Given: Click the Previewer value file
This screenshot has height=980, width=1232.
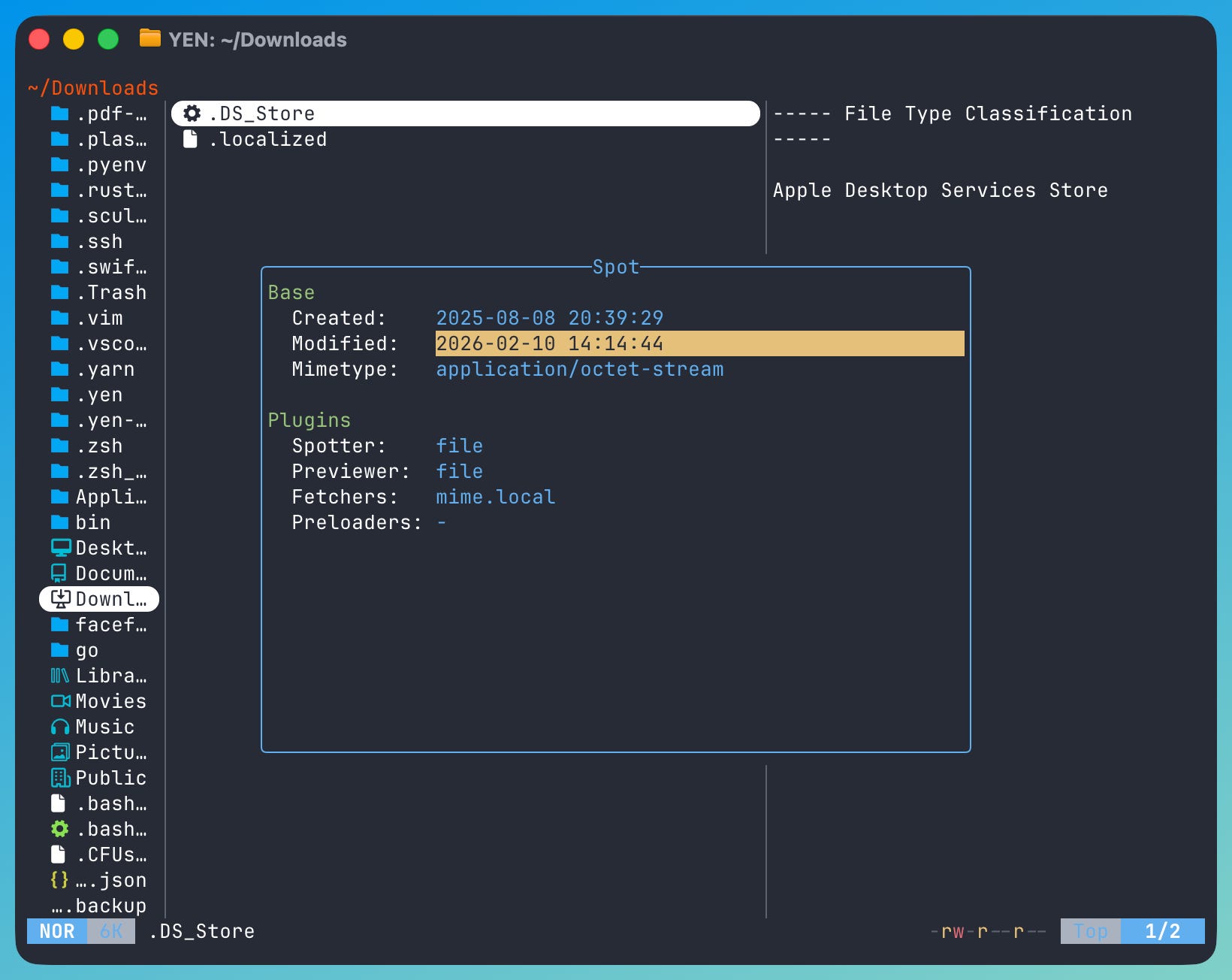Looking at the screenshot, I should pos(460,471).
